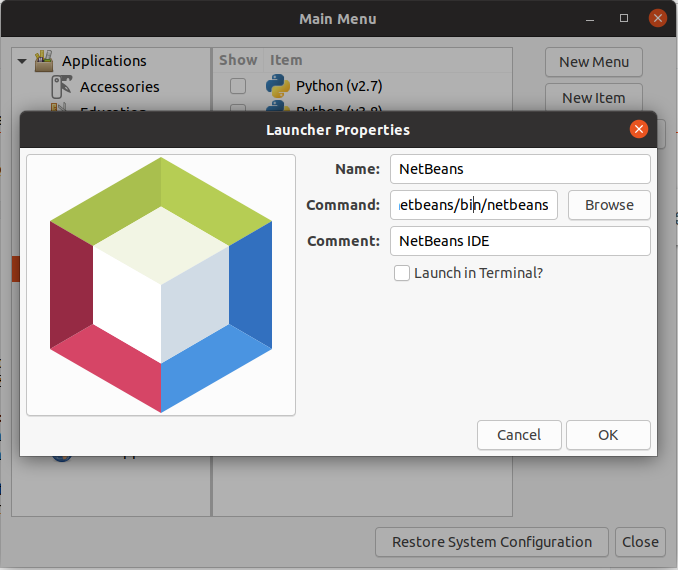The image size is (678, 570).
Task: Click Restore System Configuration
Action: 492,542
